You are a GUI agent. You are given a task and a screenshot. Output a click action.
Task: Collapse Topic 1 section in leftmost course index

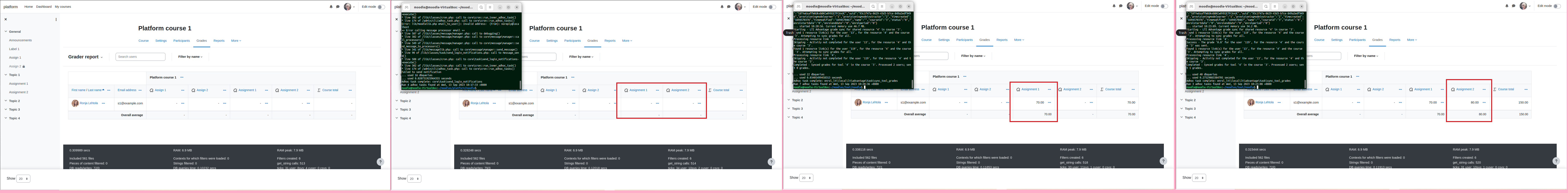(x=5, y=74)
